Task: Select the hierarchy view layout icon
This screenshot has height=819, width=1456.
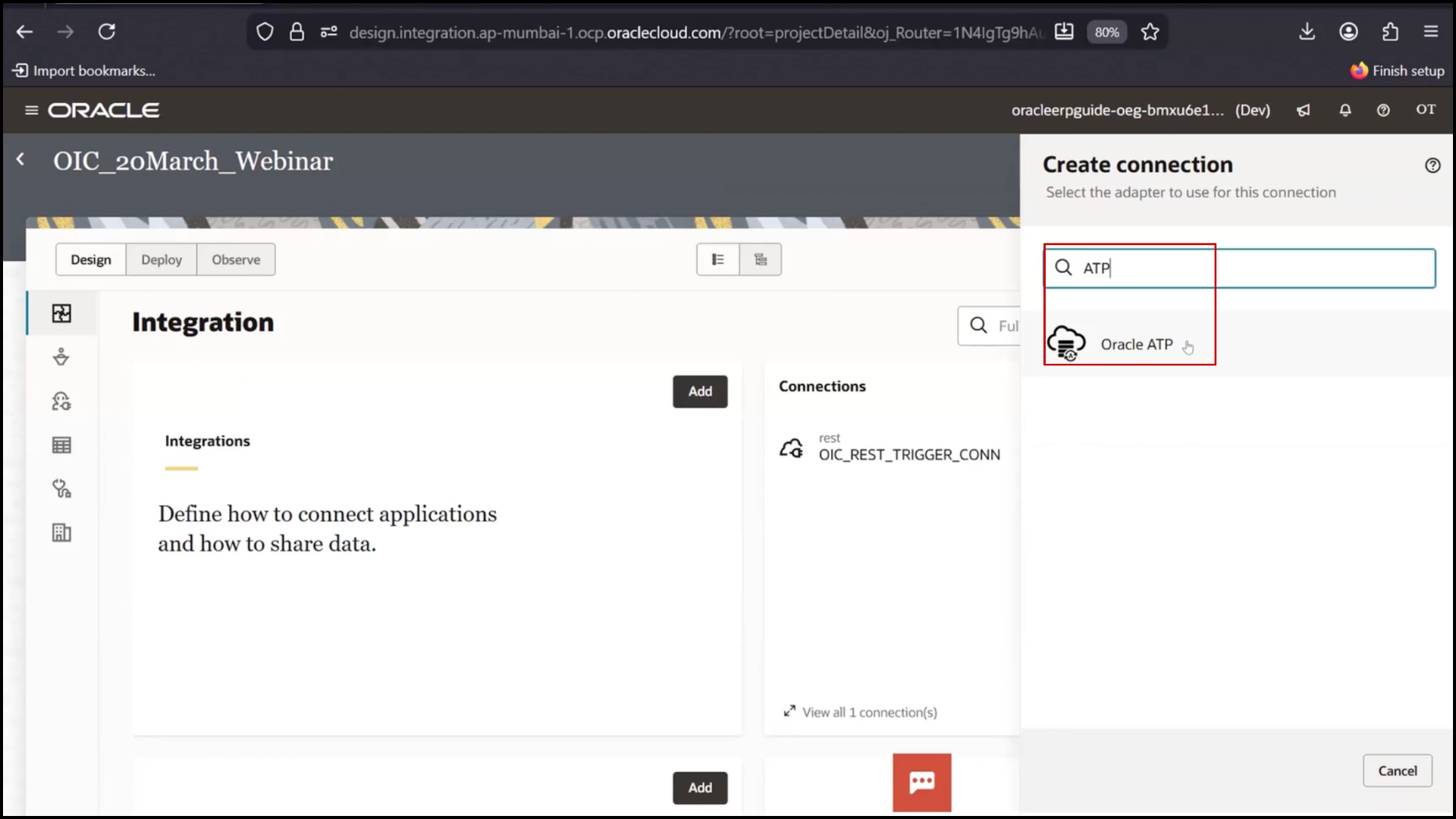Action: pos(761,259)
